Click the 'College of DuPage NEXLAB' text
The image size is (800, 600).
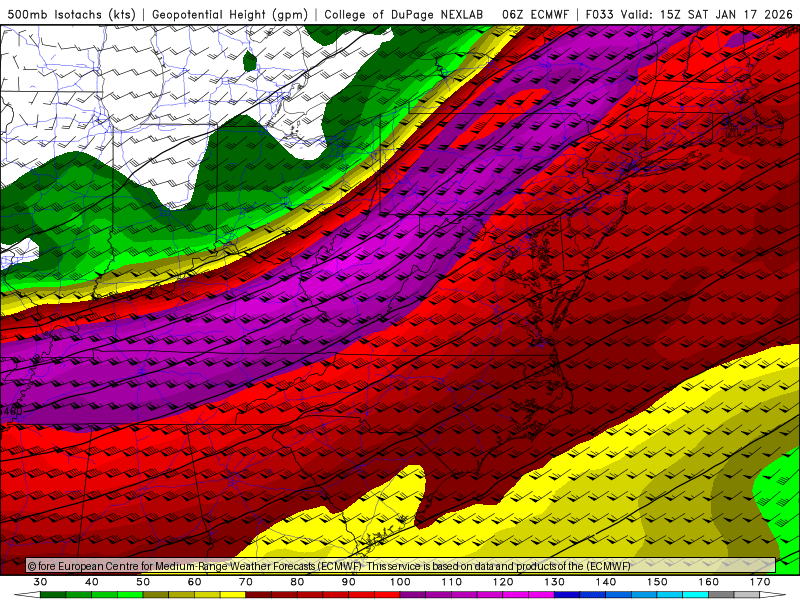(x=404, y=14)
